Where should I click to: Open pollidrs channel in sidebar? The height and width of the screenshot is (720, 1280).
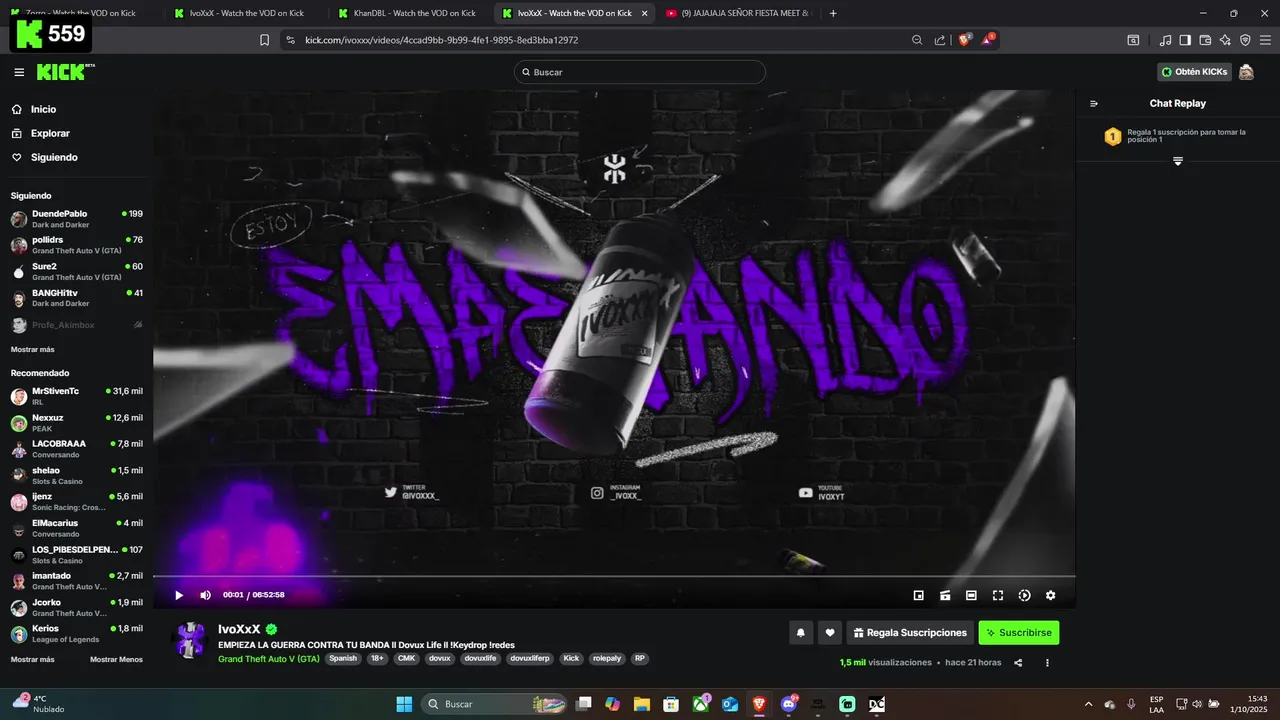[76, 245]
